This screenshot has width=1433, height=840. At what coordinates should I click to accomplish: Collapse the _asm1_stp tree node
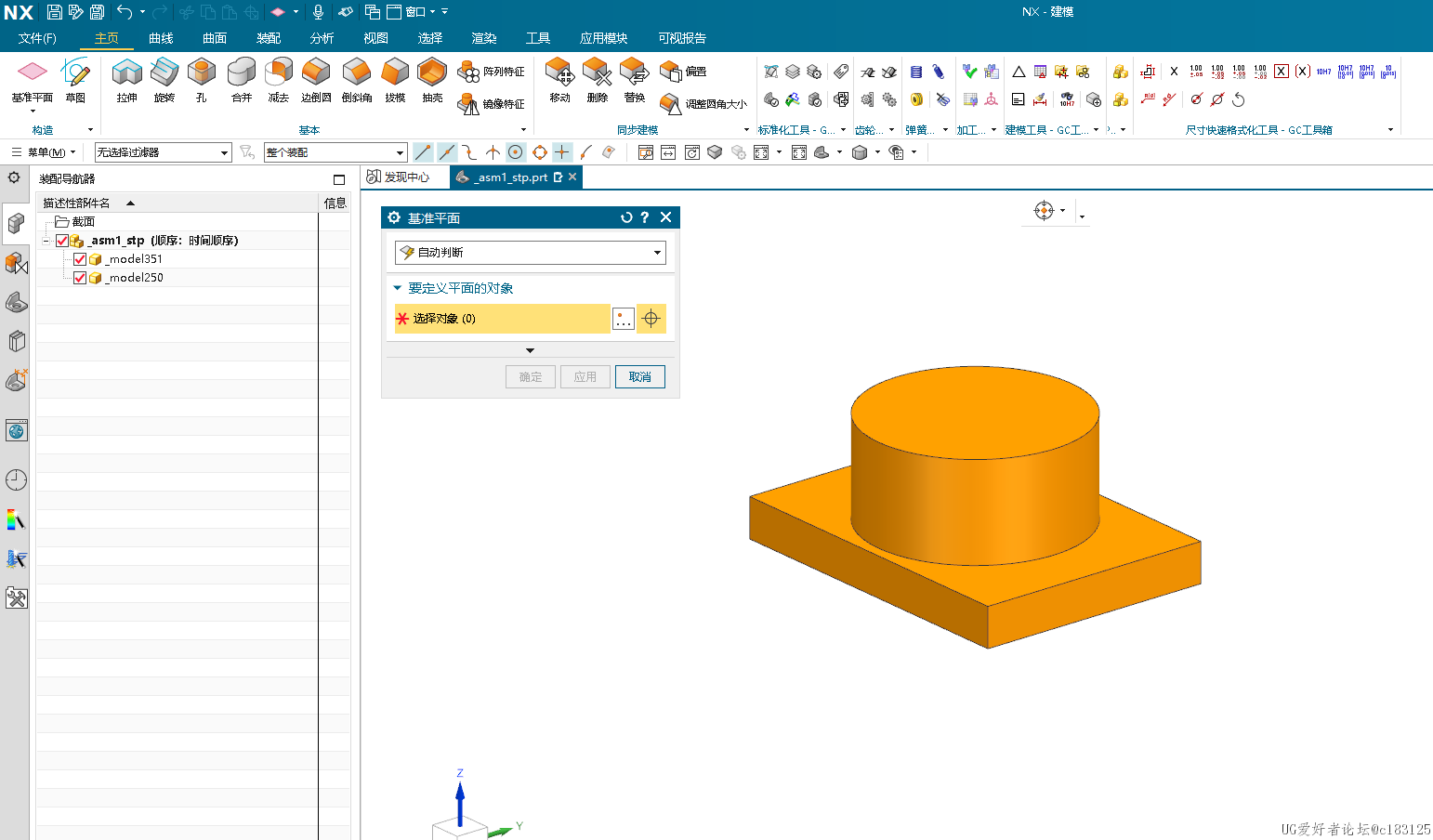coord(46,241)
